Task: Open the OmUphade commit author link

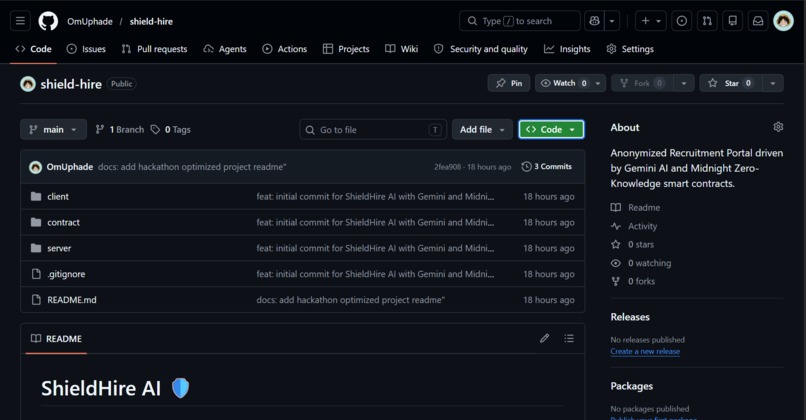Action: pyautogui.click(x=70, y=167)
